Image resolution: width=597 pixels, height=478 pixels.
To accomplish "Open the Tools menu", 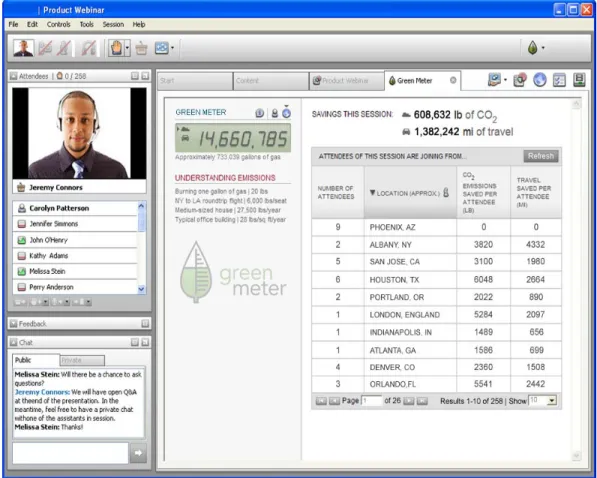I will point(86,24).
